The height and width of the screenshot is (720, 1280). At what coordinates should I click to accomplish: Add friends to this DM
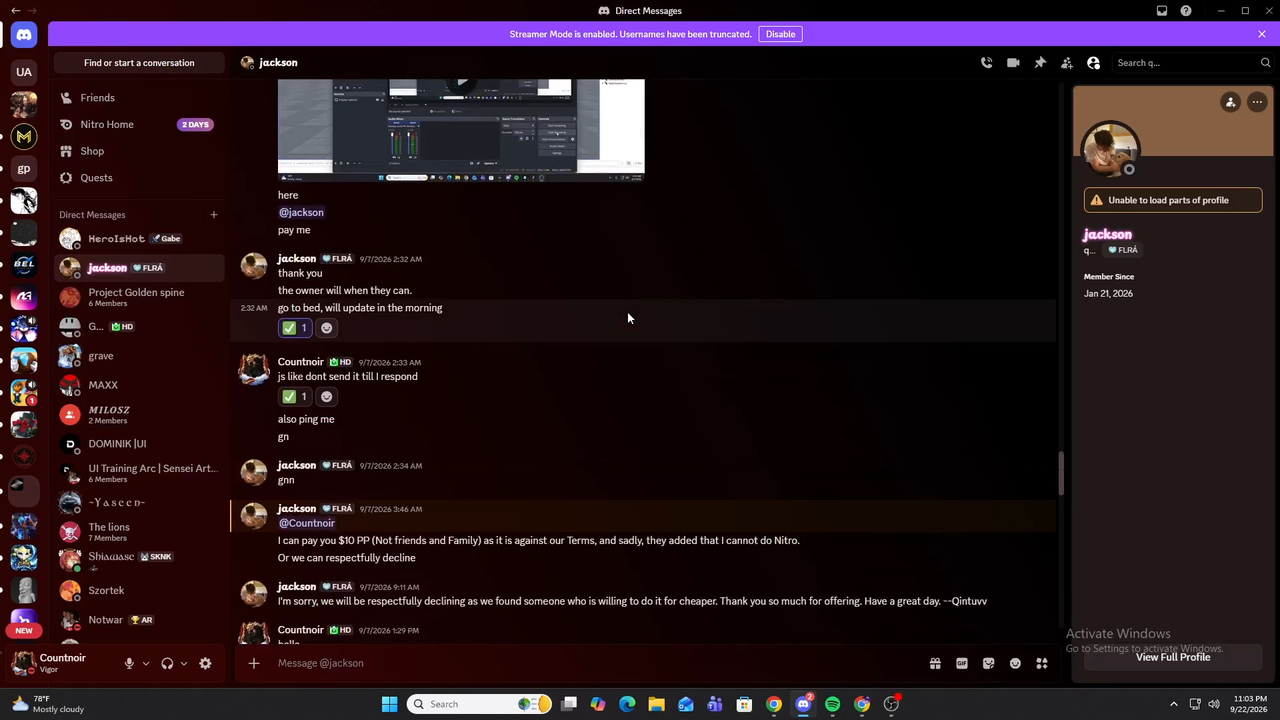point(1067,63)
